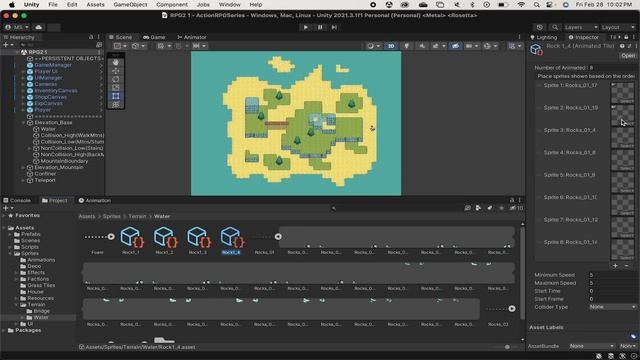The width and height of the screenshot is (640, 360).
Task: Add sprite with plus button in Inspector
Action: point(615,266)
